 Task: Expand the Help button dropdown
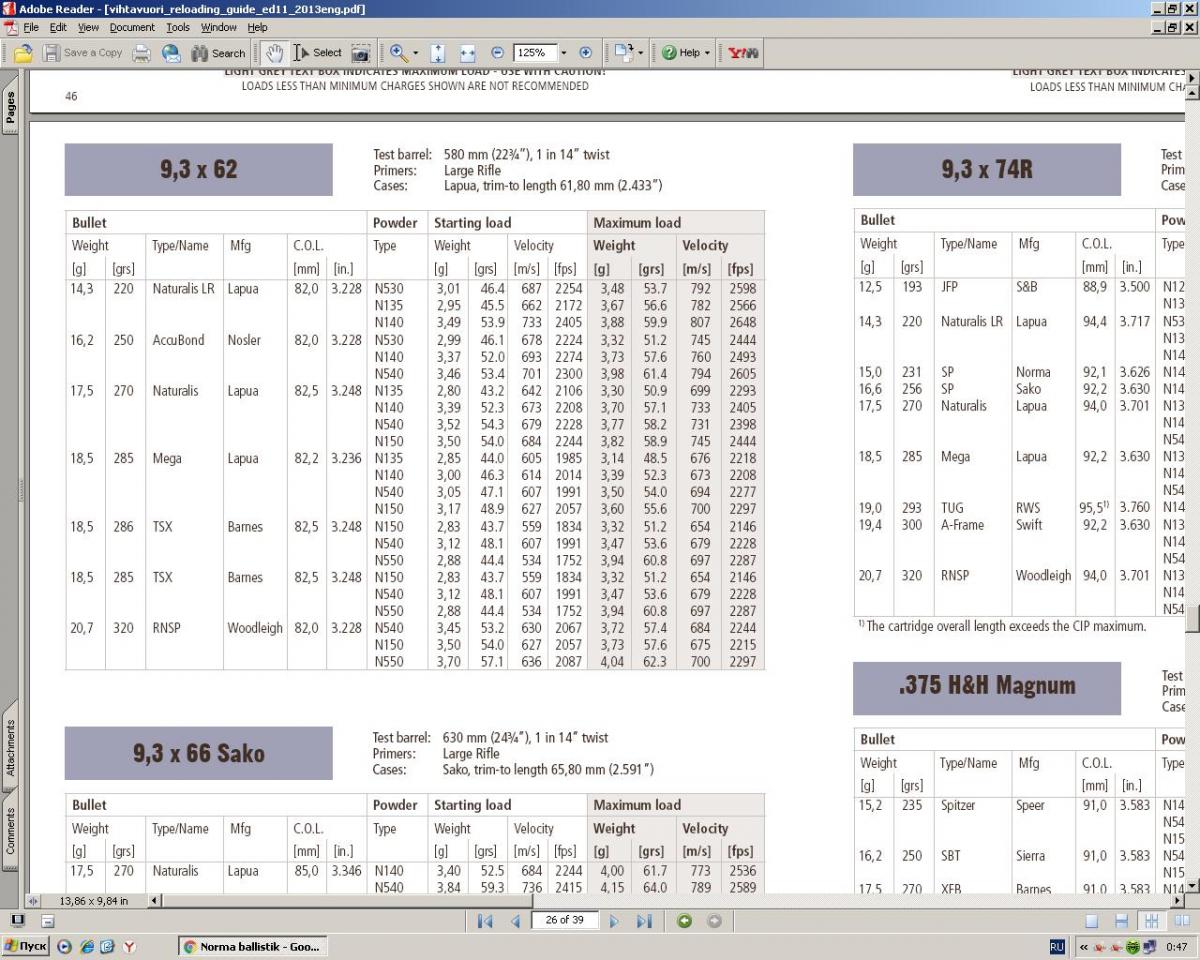coord(707,53)
